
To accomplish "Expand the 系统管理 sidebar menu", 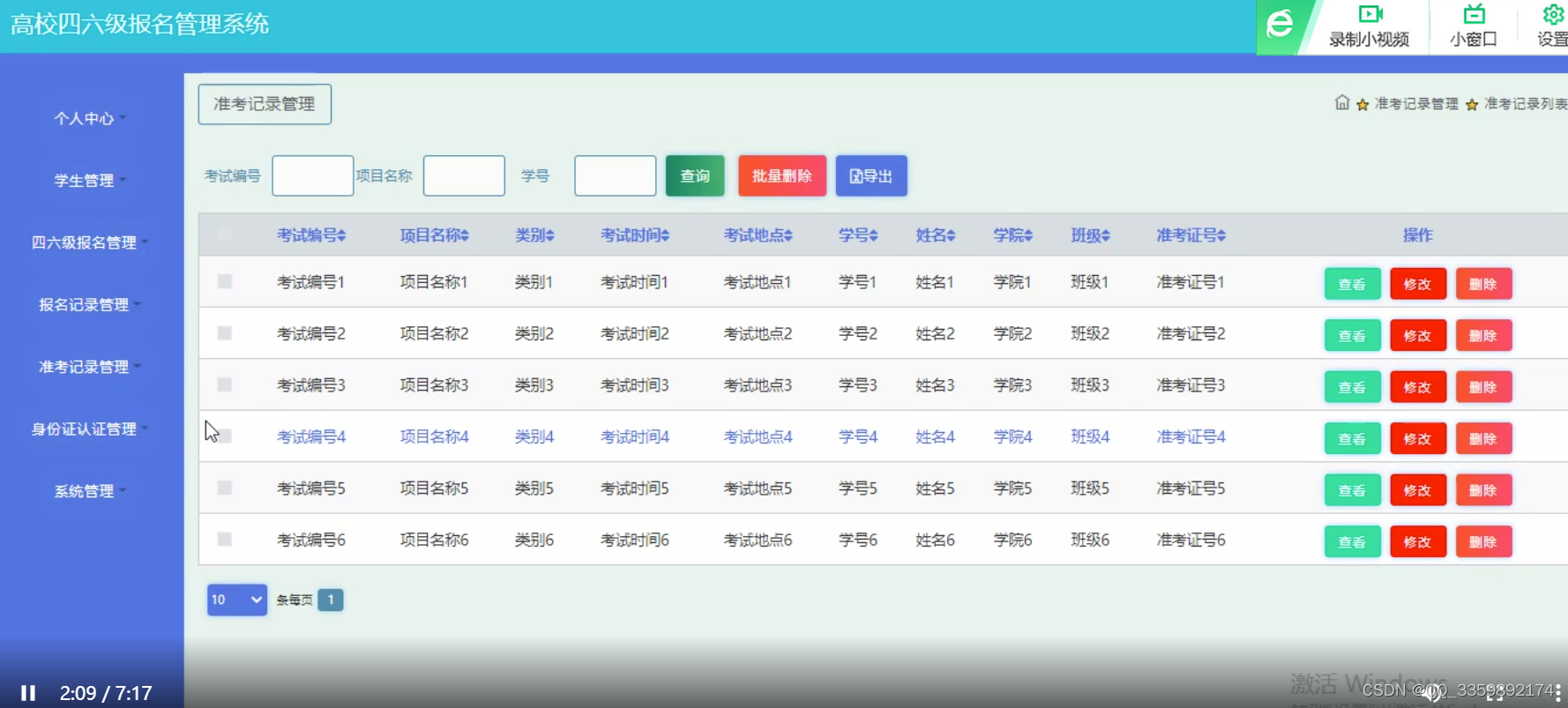I will click(90, 491).
